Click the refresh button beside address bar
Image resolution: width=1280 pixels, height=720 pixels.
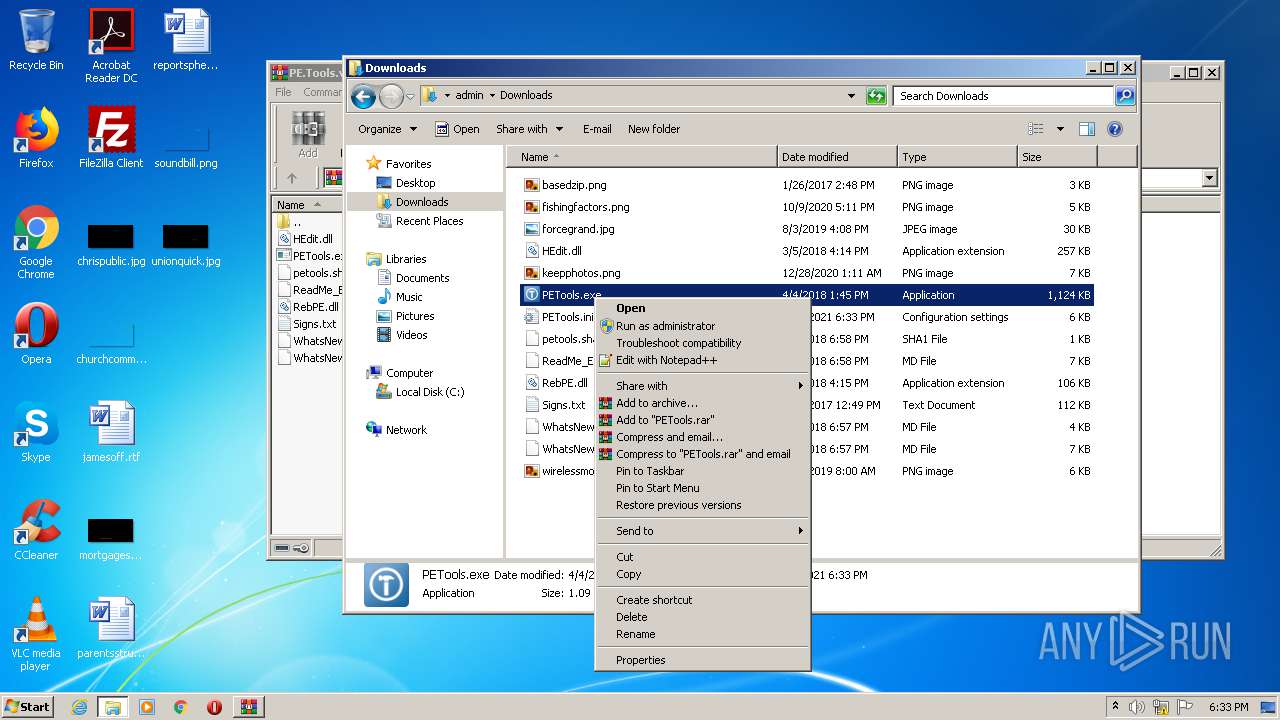[876, 96]
